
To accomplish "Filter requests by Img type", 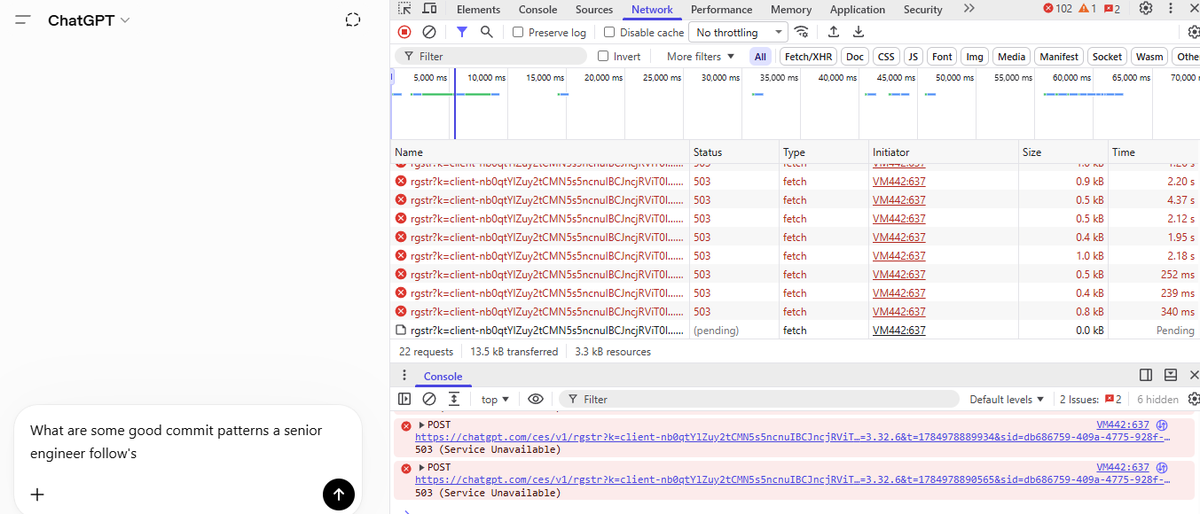I will (975, 56).
